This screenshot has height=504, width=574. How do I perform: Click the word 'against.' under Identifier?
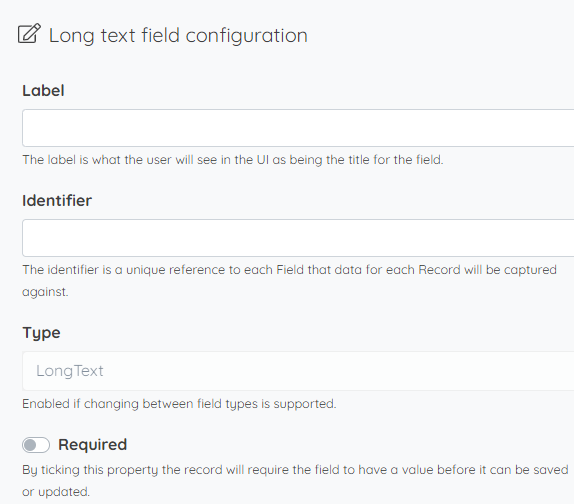45,292
